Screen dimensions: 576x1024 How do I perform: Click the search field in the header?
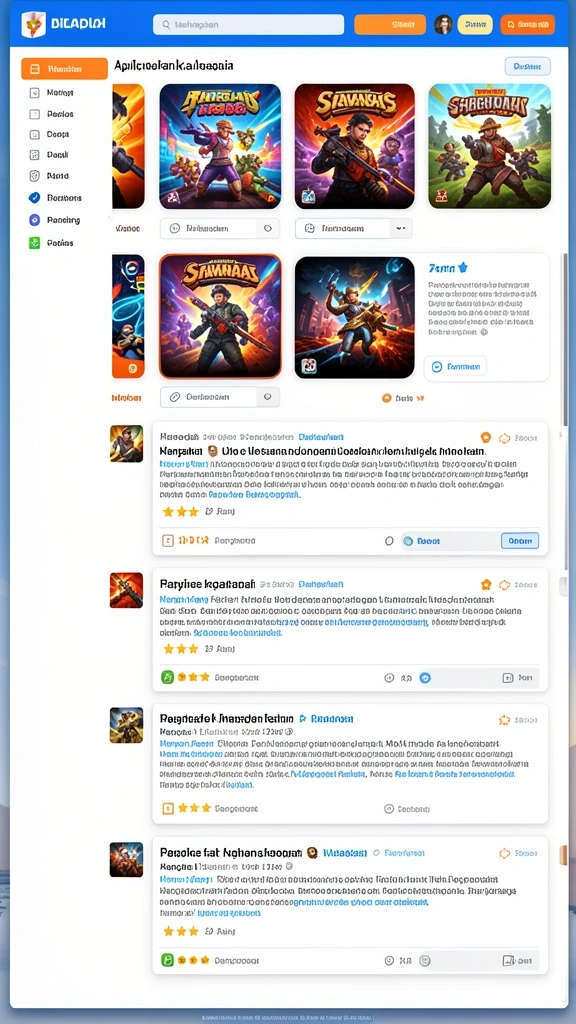248,24
